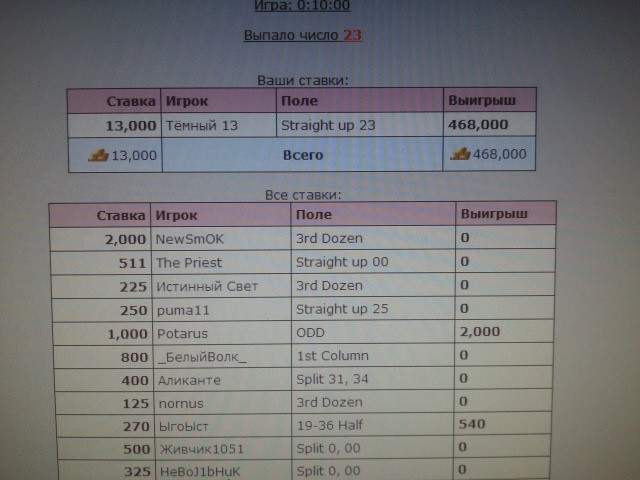Click player name ЫгоЫст
The width and height of the screenshot is (640, 480).
tap(184, 427)
